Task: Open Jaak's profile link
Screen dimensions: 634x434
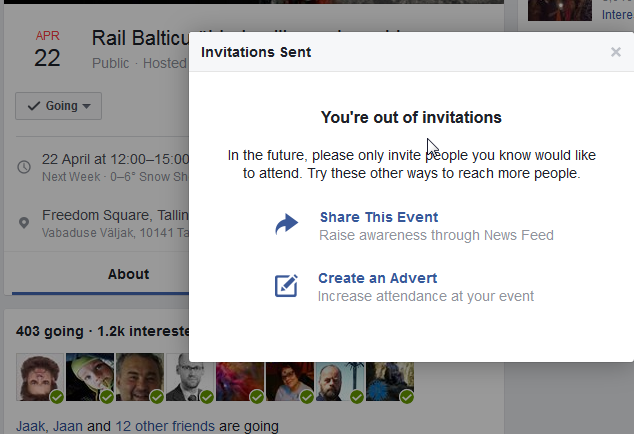Action: coord(31,426)
